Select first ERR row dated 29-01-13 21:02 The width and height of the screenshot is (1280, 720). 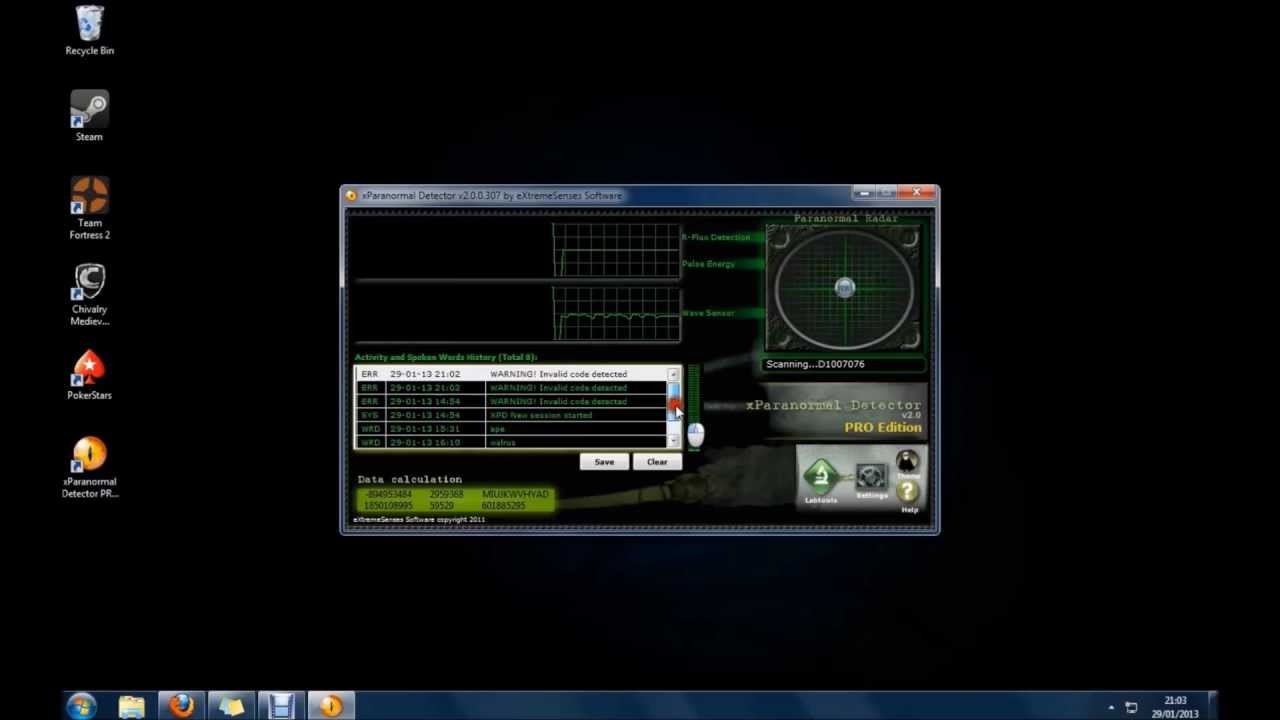tap(511, 374)
